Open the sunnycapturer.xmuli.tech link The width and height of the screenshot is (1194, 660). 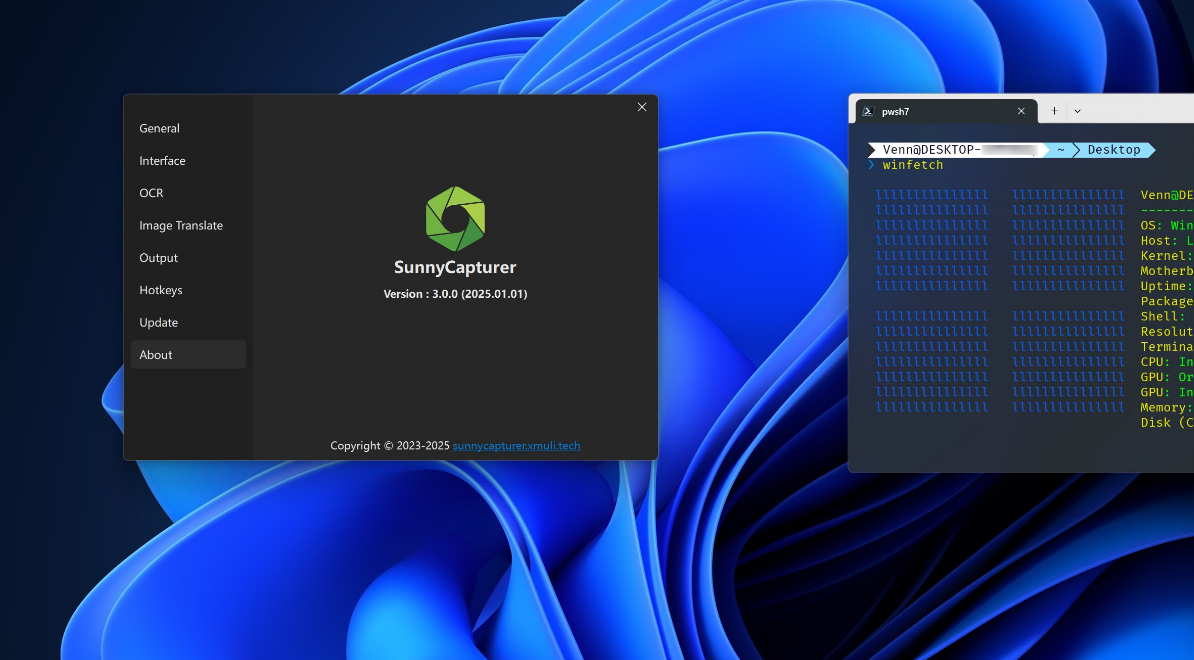(x=516, y=446)
